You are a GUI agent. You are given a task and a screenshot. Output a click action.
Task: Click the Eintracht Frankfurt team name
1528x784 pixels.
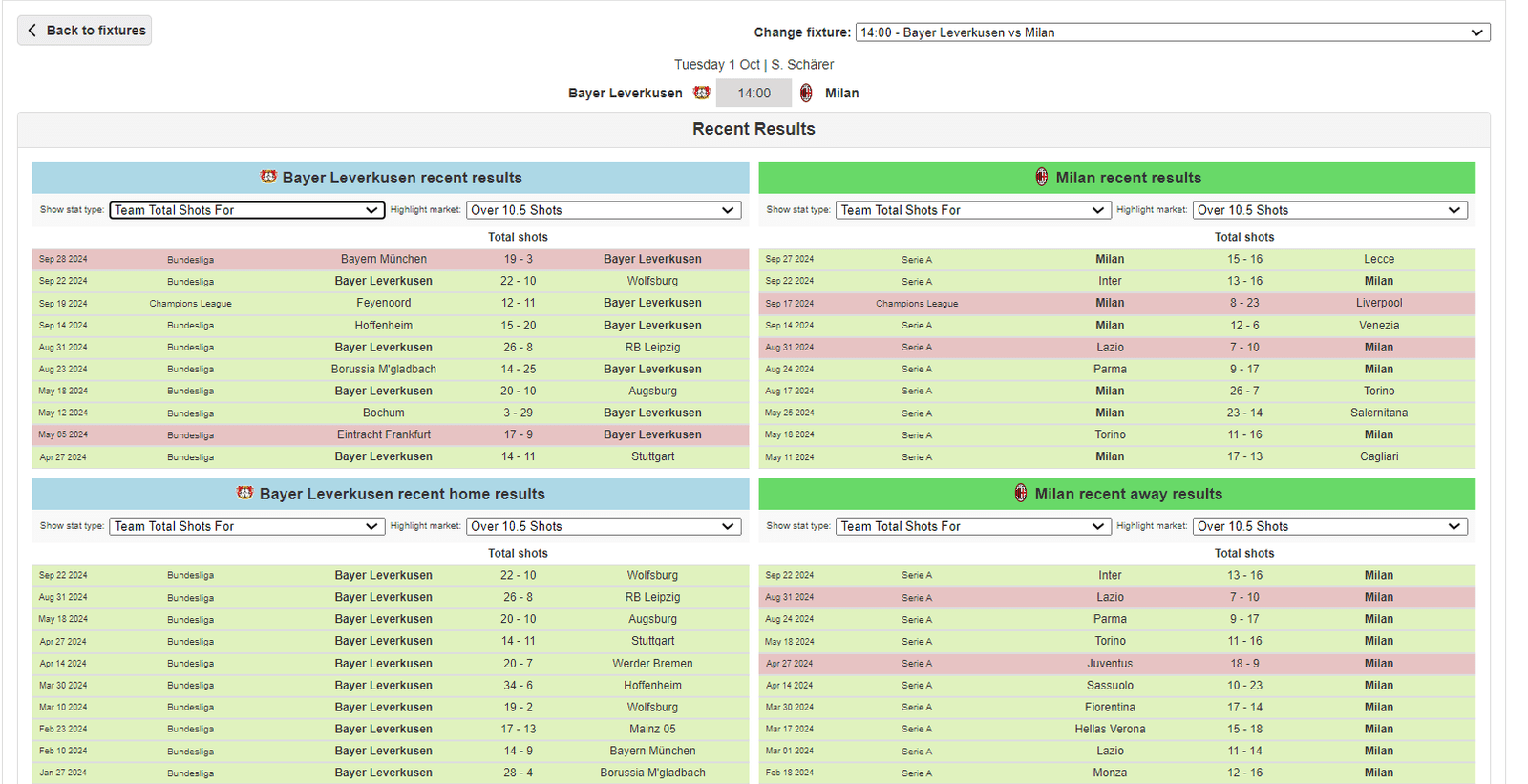click(384, 434)
